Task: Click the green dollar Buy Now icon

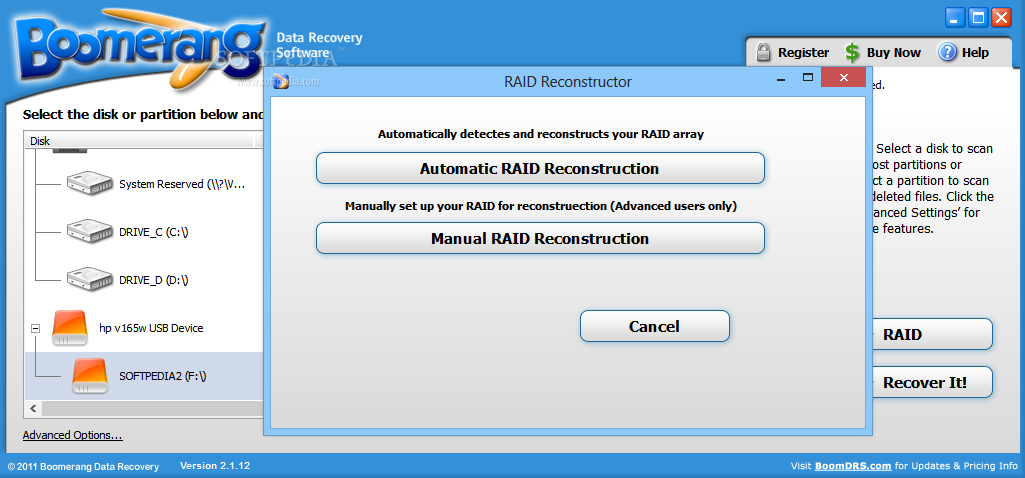Action: tap(852, 52)
